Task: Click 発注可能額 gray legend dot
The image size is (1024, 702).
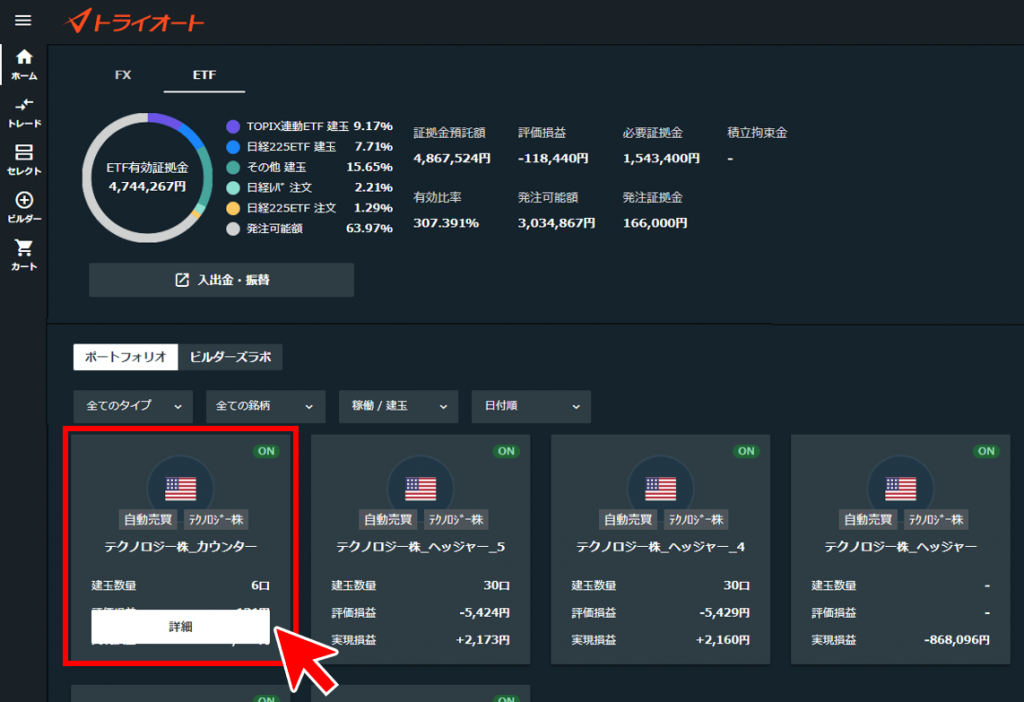Action: (232, 229)
